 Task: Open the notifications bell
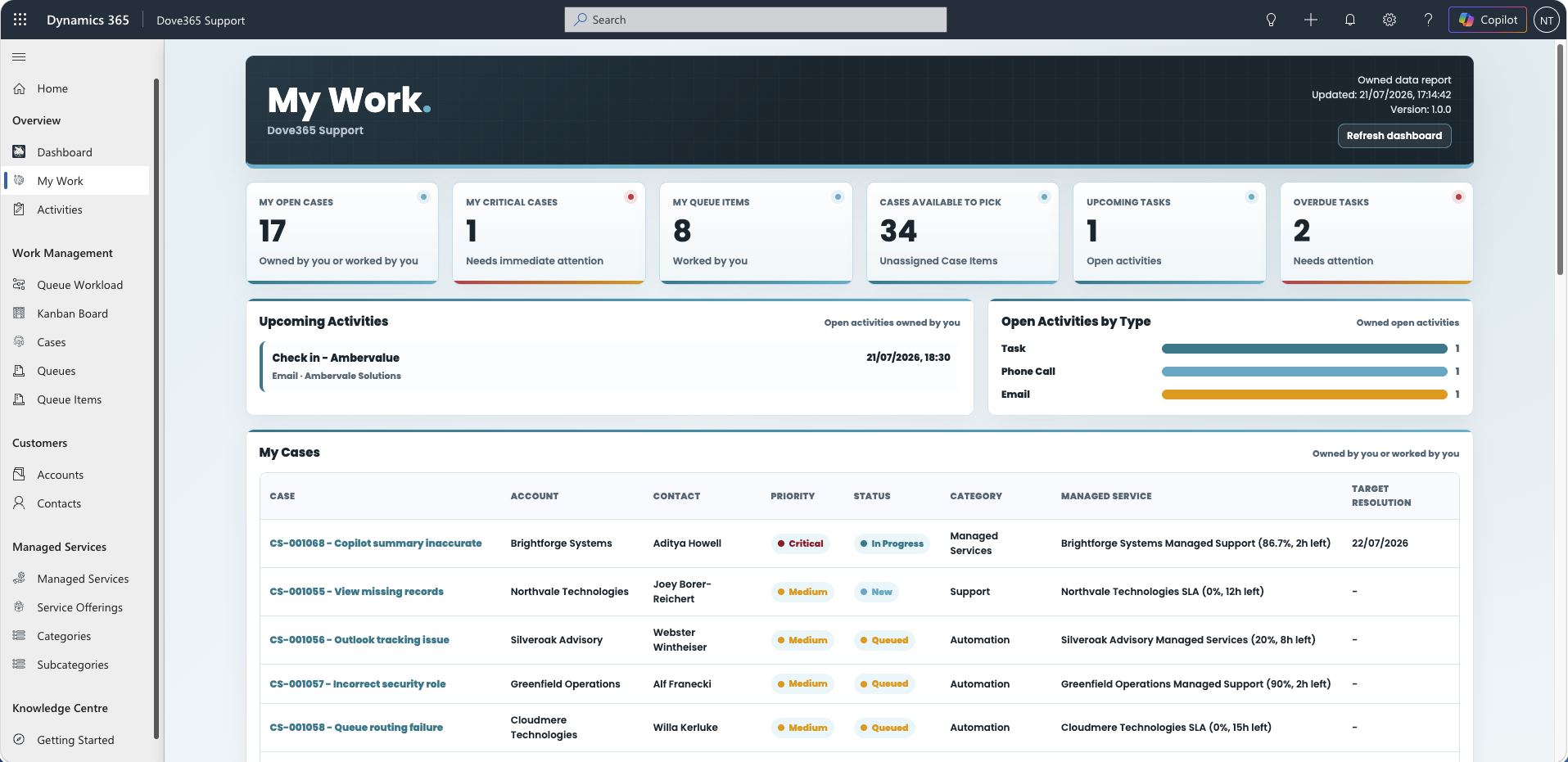pos(1349,20)
